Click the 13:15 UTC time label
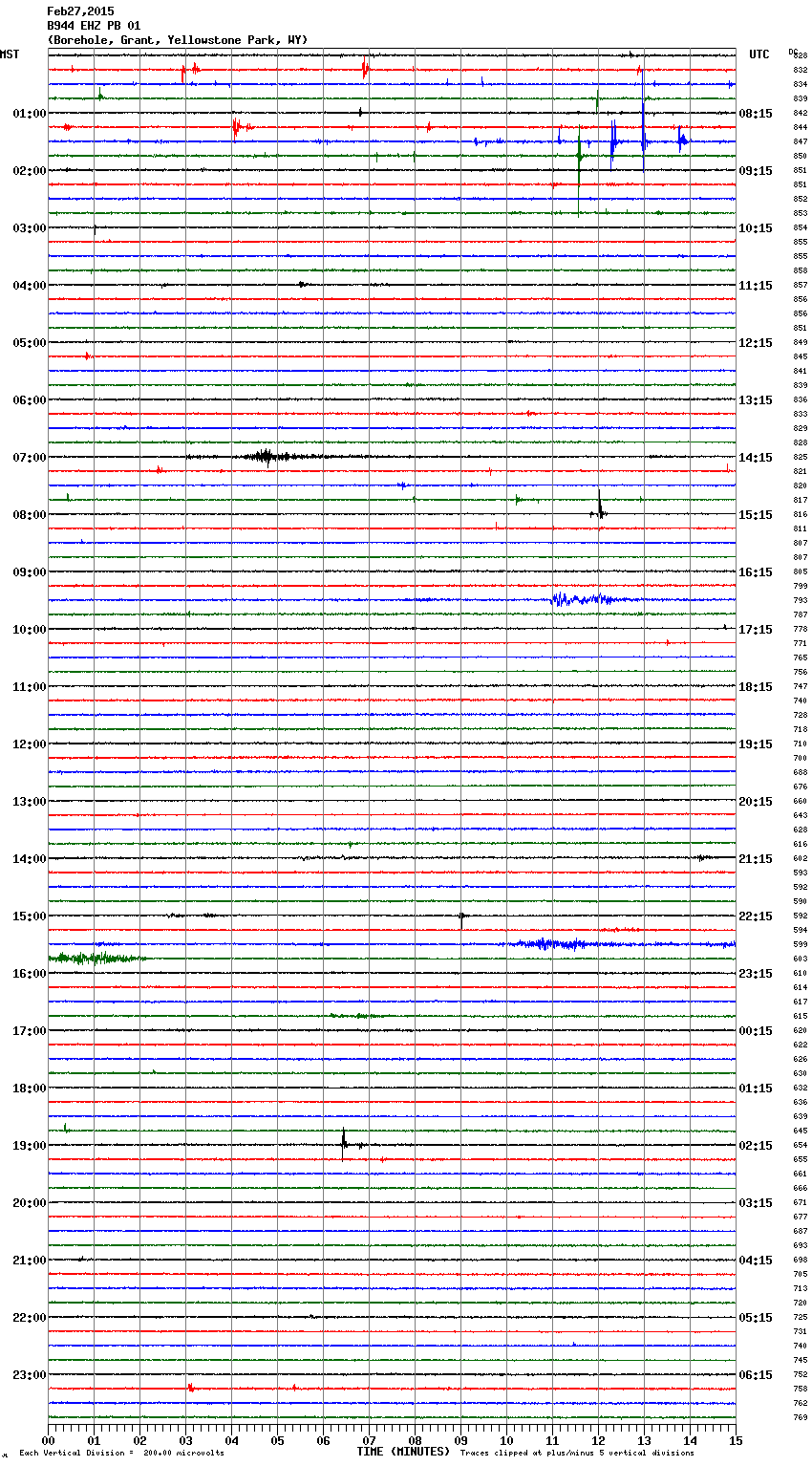 (x=756, y=400)
